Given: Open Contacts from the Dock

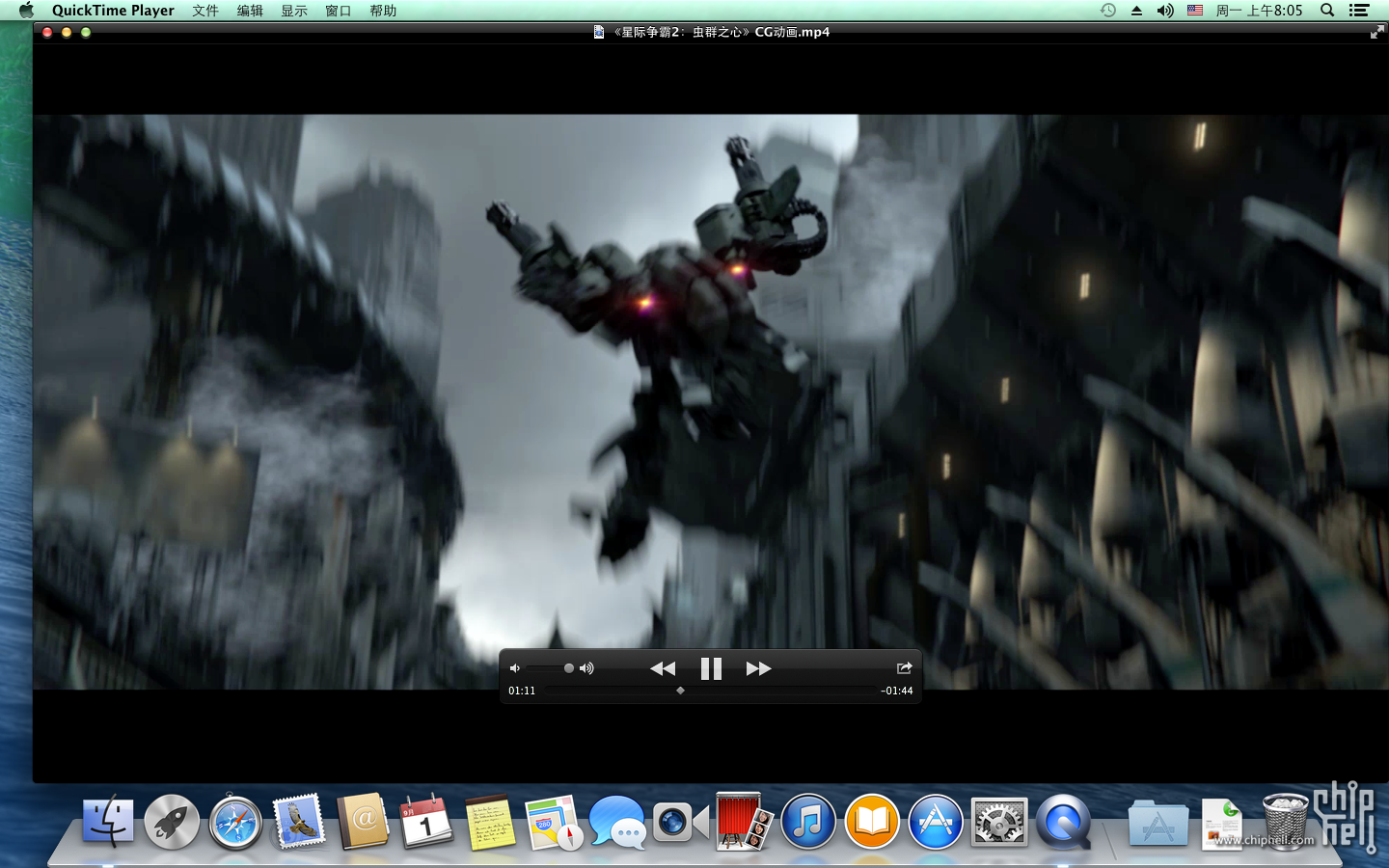Looking at the screenshot, I should [x=363, y=822].
